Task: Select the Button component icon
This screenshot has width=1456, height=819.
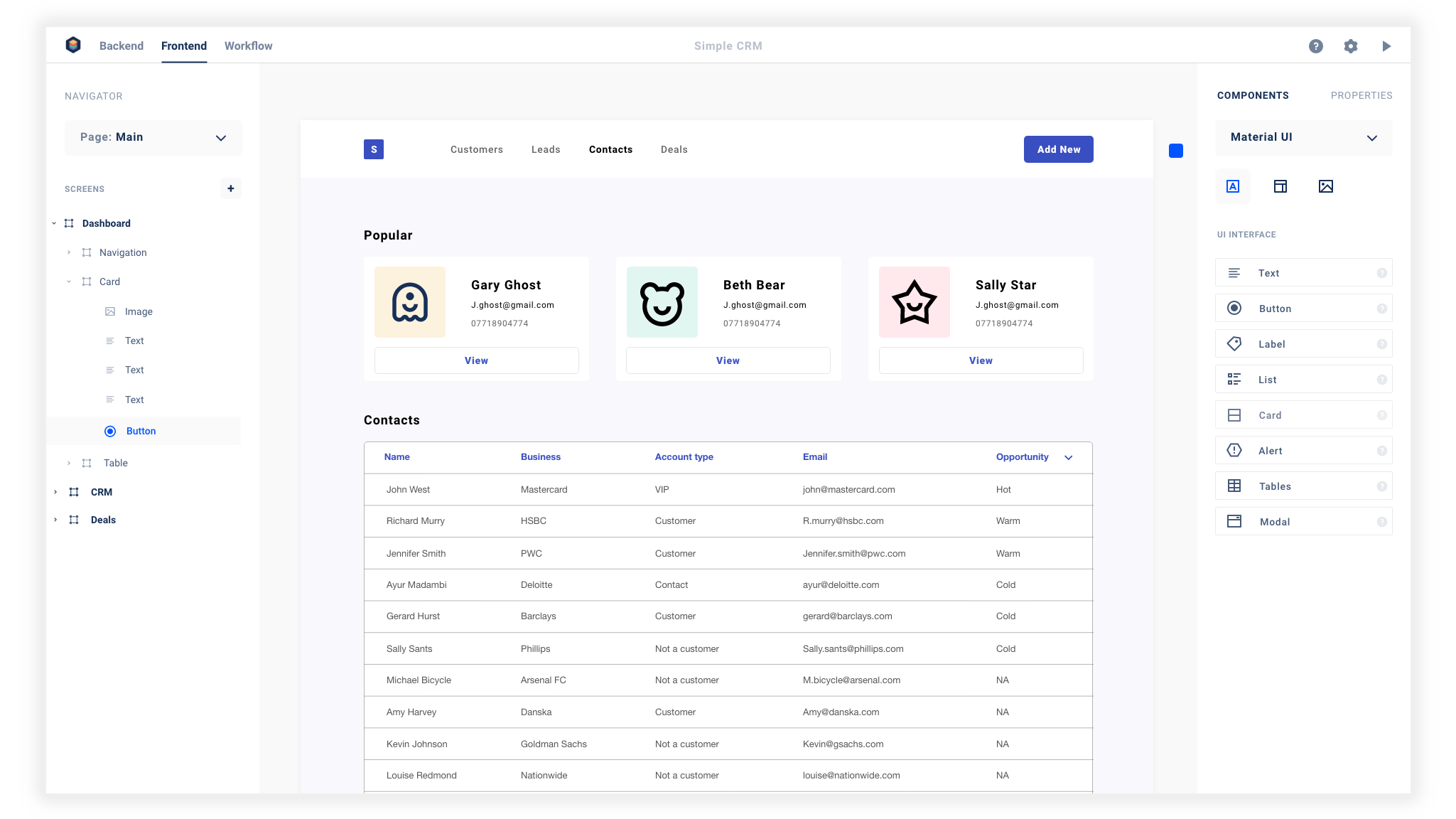Action: tap(1233, 308)
